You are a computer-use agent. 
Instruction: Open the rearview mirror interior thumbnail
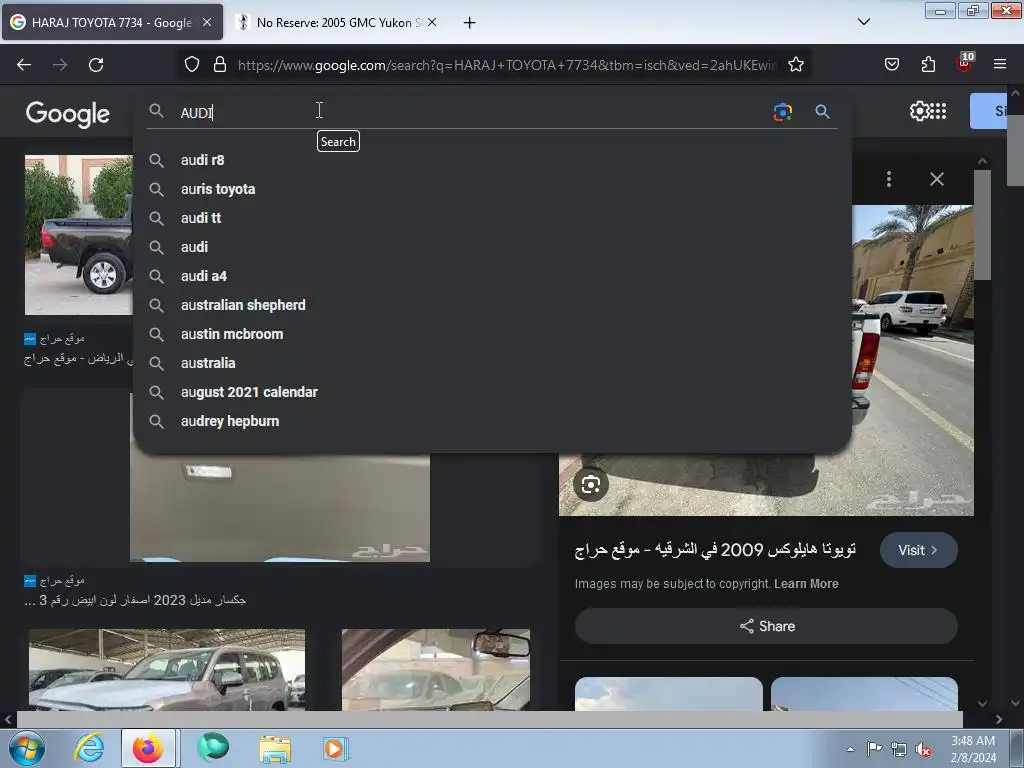point(436,669)
